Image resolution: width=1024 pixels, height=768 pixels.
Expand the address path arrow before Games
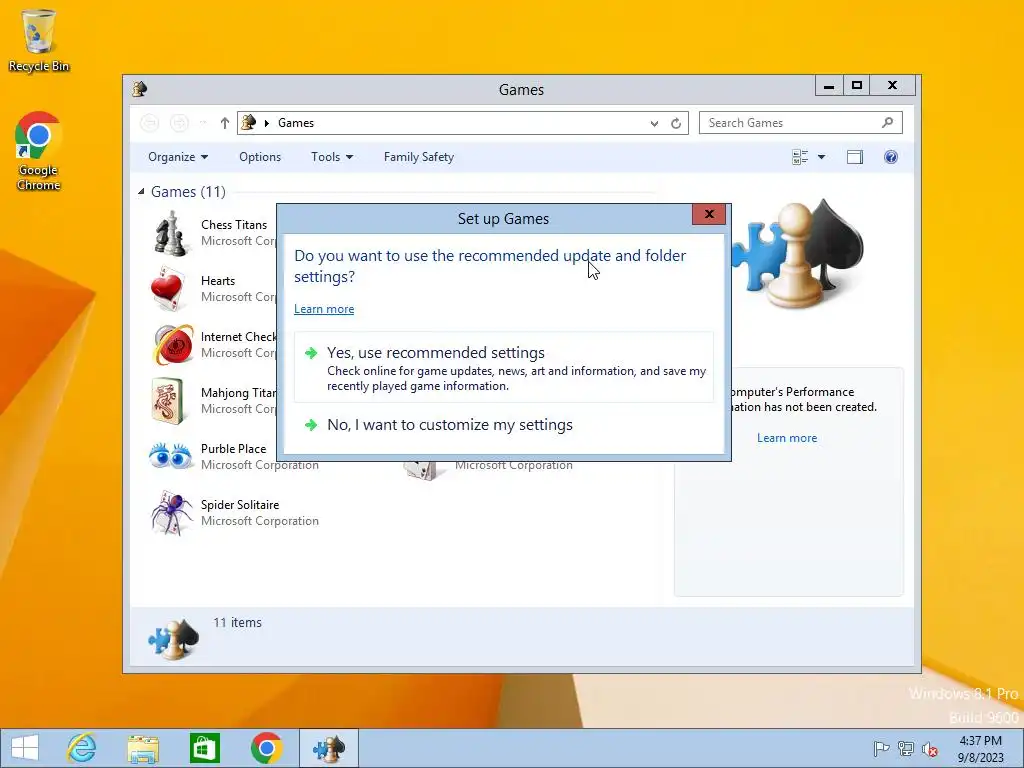266,123
